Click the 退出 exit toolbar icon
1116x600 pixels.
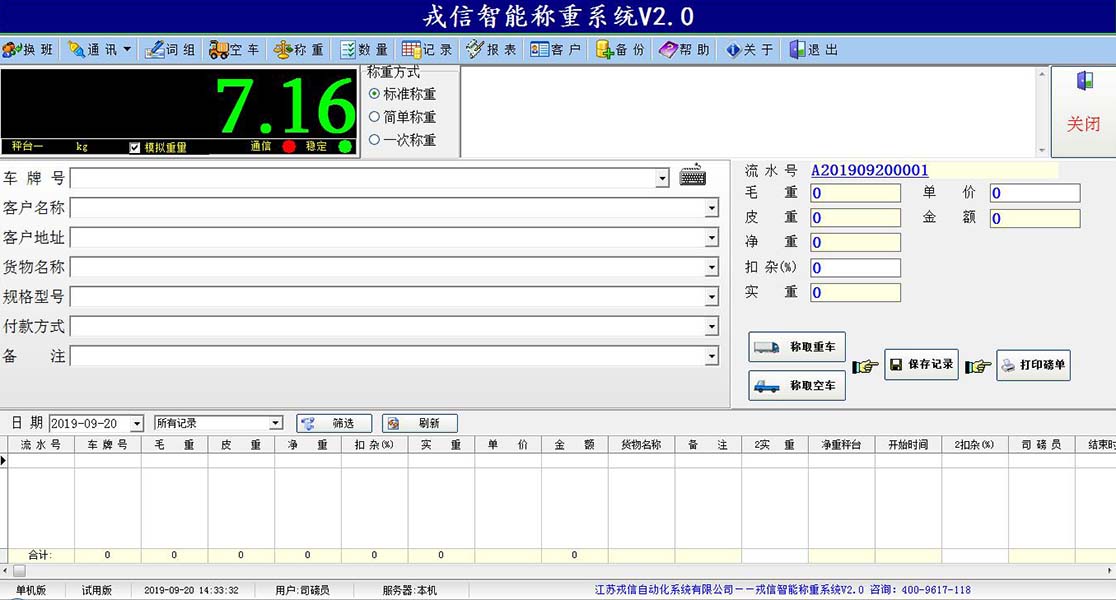coord(797,50)
